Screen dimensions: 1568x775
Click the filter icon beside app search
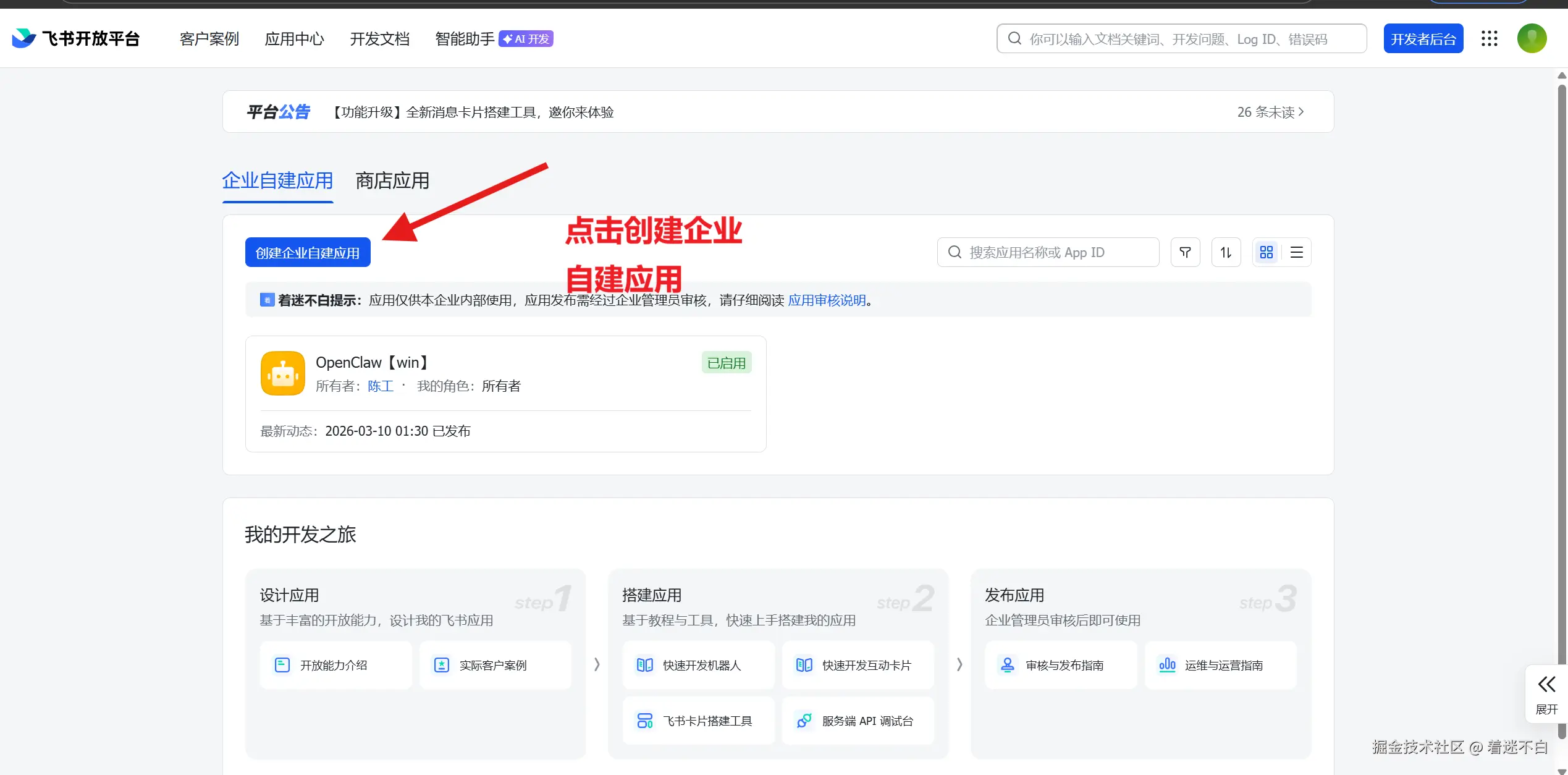point(1185,252)
